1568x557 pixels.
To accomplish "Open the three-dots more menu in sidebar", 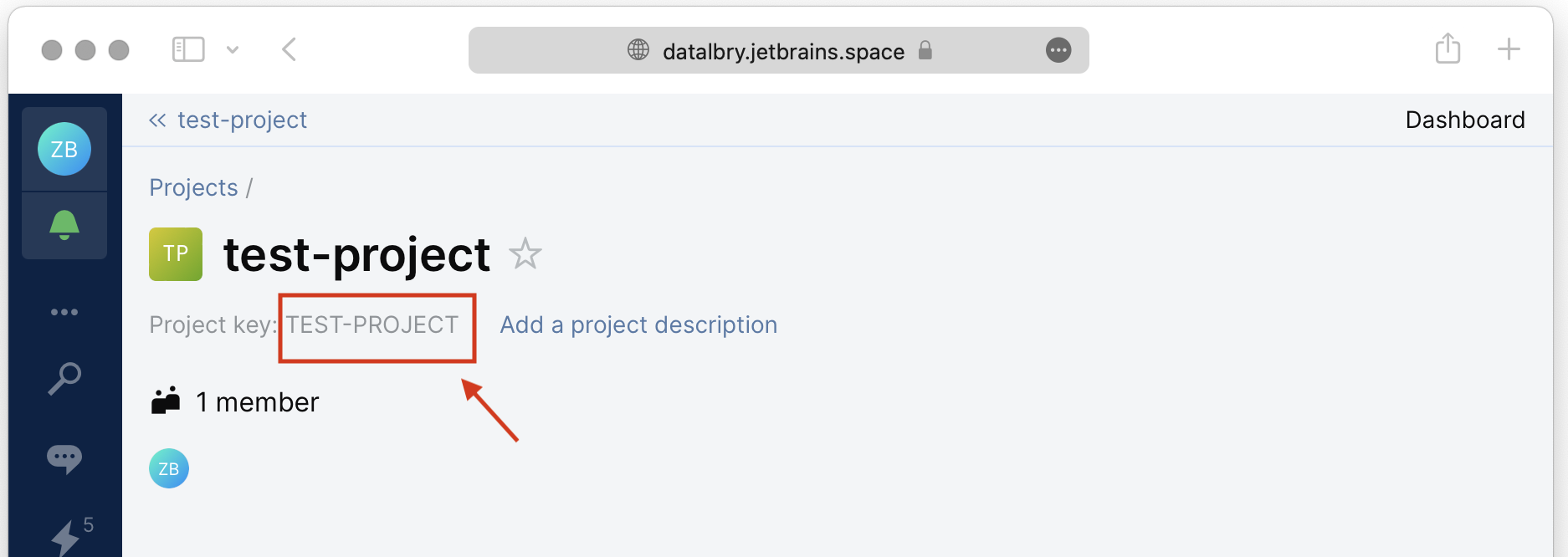I will pyautogui.click(x=64, y=312).
